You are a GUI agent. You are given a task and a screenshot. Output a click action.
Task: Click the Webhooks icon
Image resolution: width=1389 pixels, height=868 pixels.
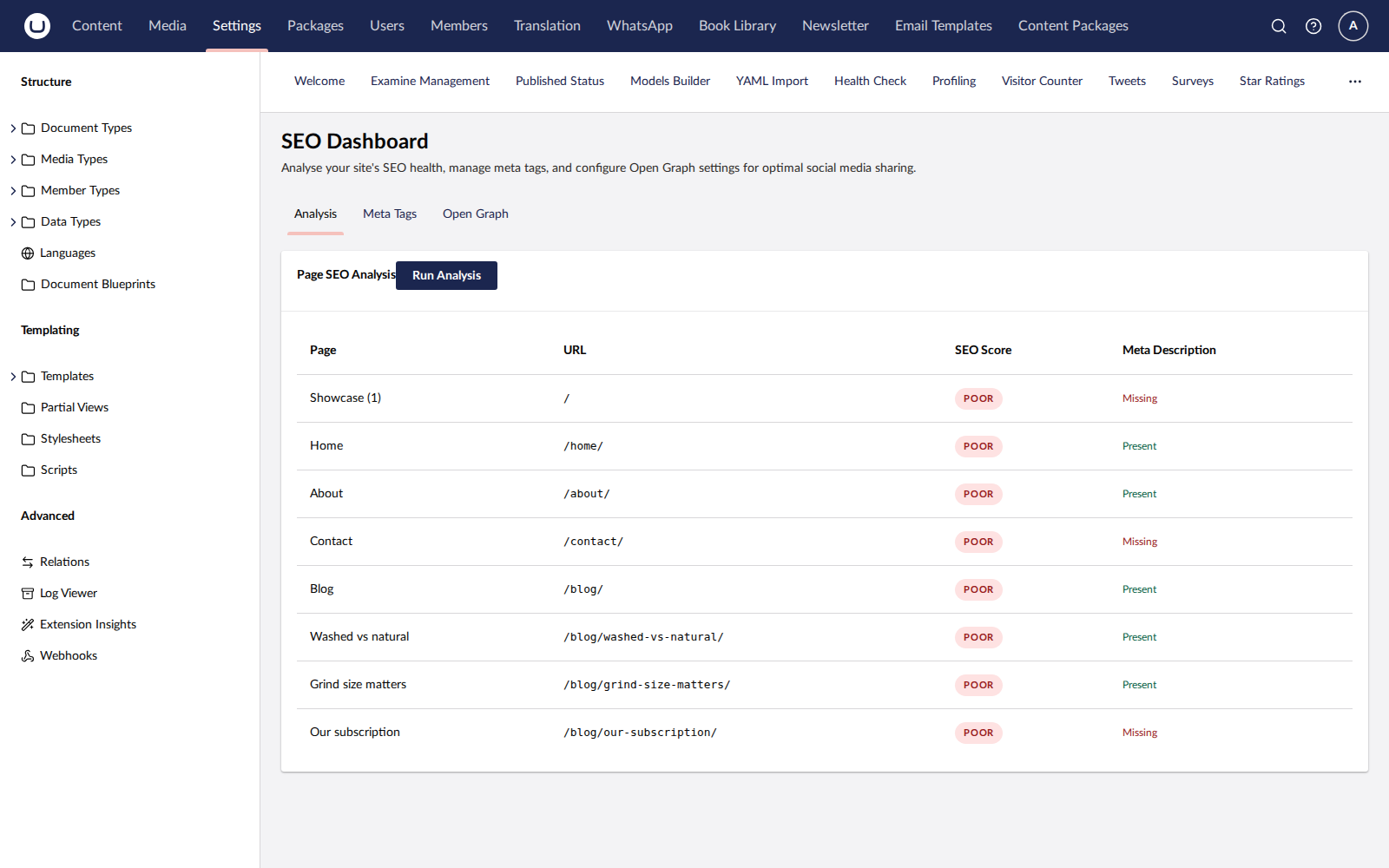pyautogui.click(x=28, y=656)
